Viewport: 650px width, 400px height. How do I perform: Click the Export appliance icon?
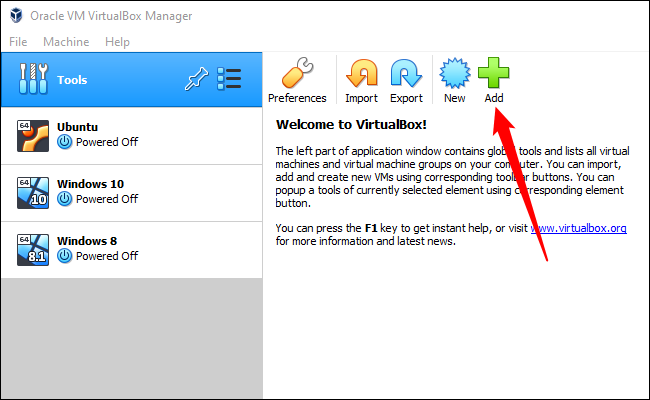(406, 73)
